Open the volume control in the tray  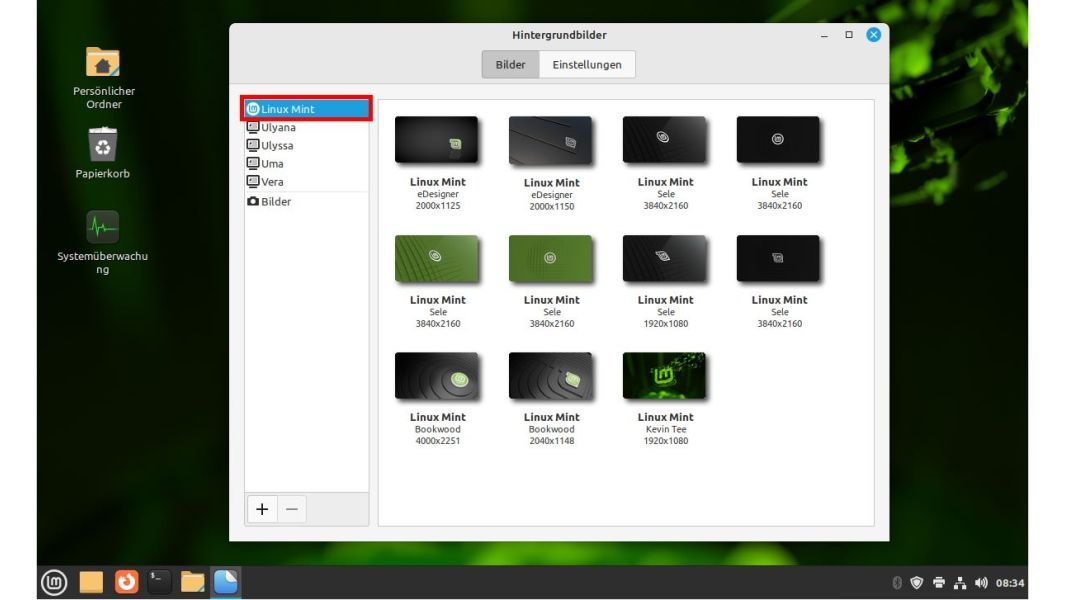pyautogui.click(x=981, y=582)
